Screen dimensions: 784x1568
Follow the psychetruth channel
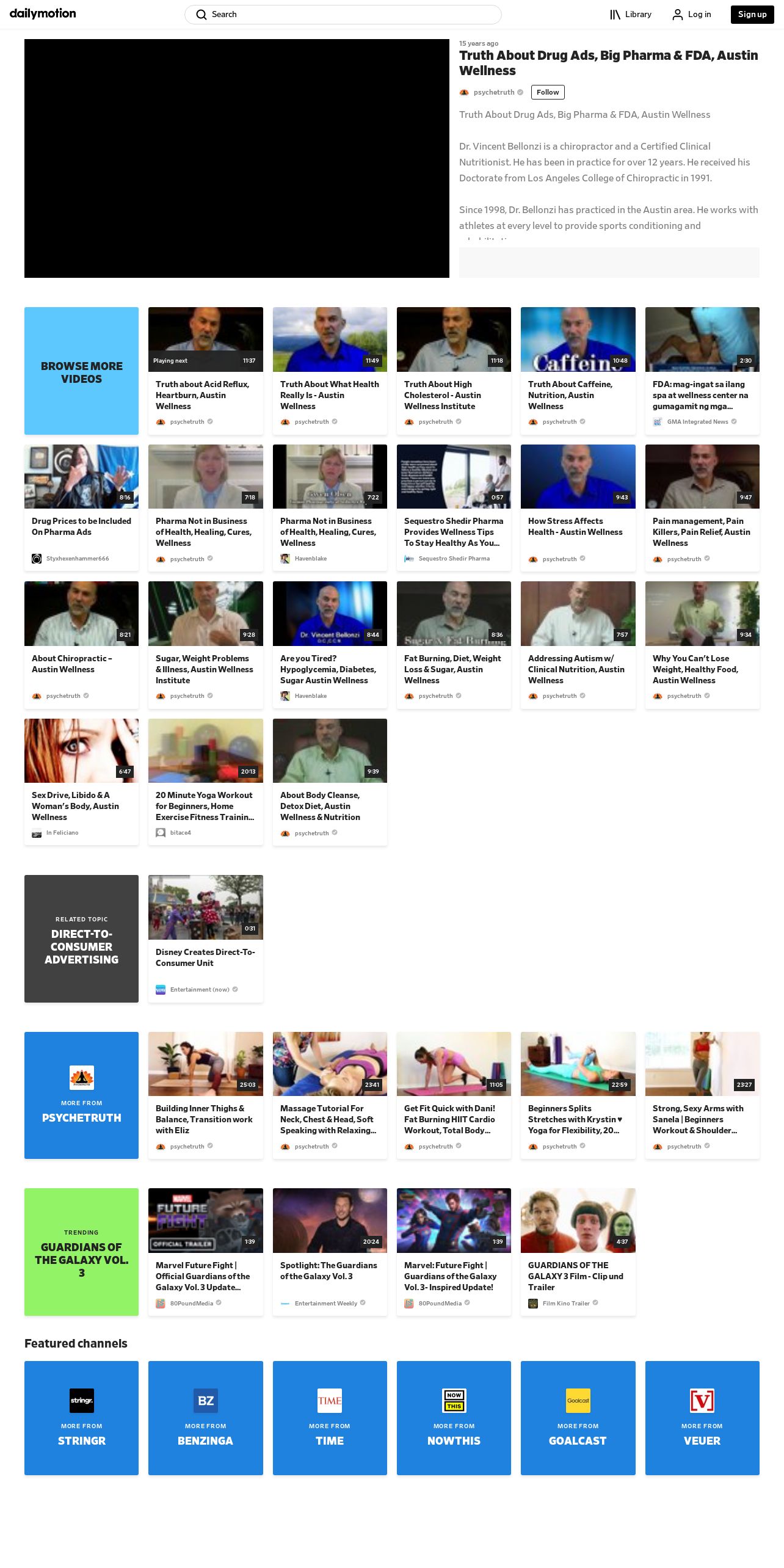click(548, 92)
